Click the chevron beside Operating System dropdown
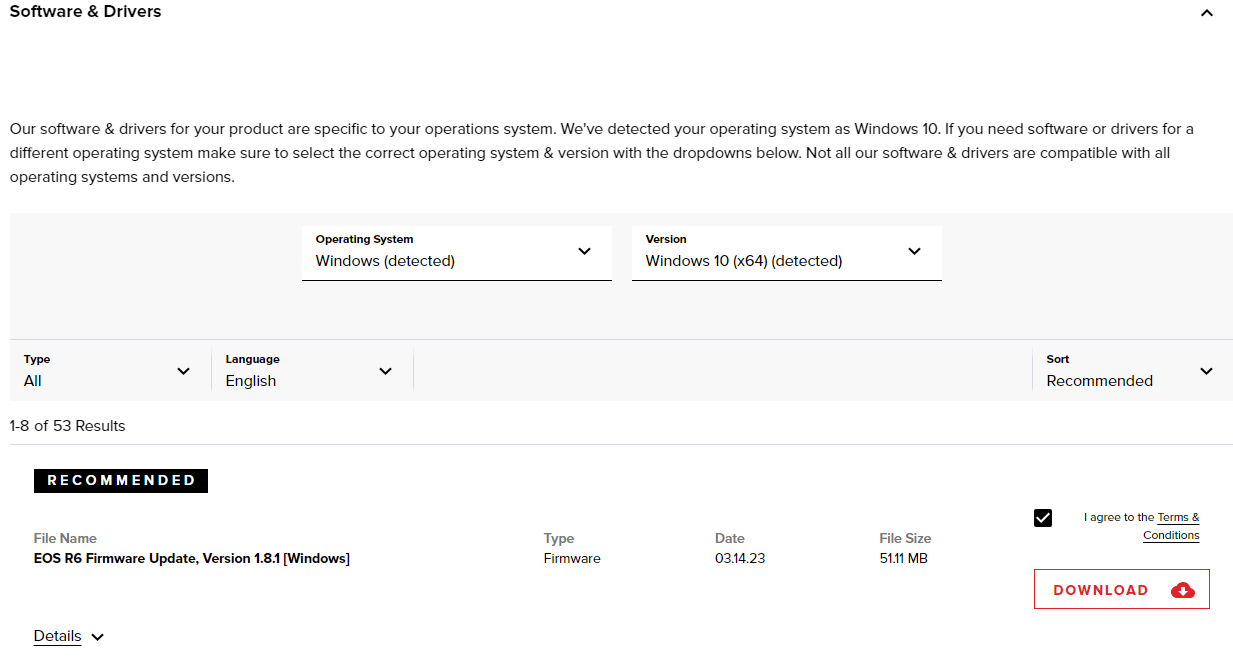Viewport: 1233px width, 668px height. pyautogui.click(x=584, y=252)
